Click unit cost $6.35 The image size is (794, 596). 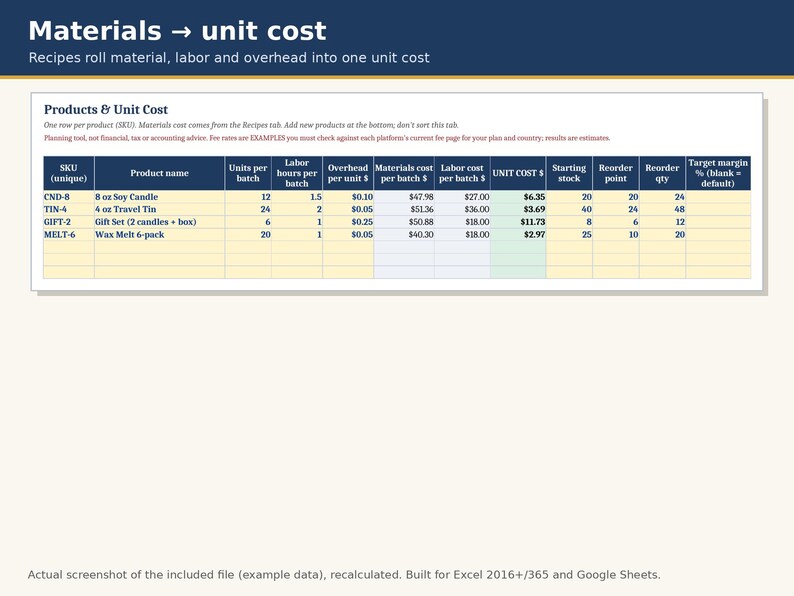[518, 197]
